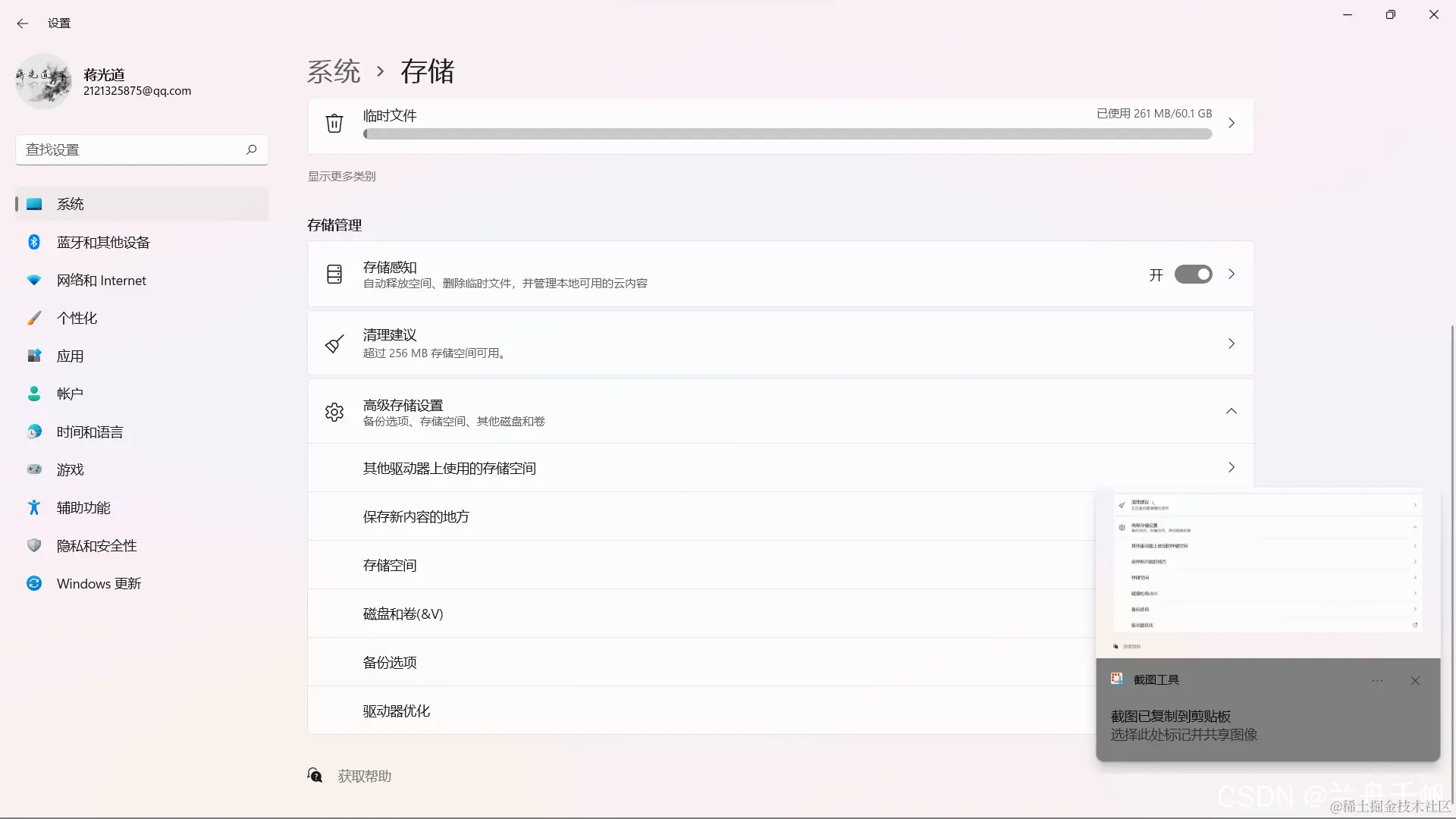1456x819 pixels.
Task: Click the 清理建议 broom icon
Action: point(334,344)
